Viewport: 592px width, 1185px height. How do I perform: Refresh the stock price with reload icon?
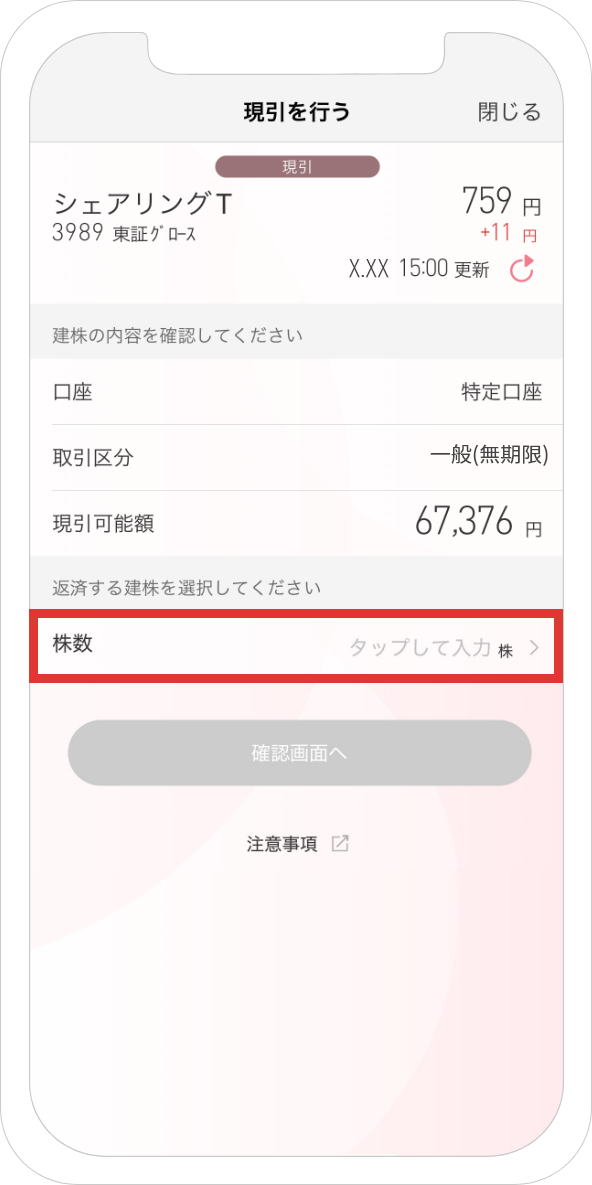tap(521, 268)
